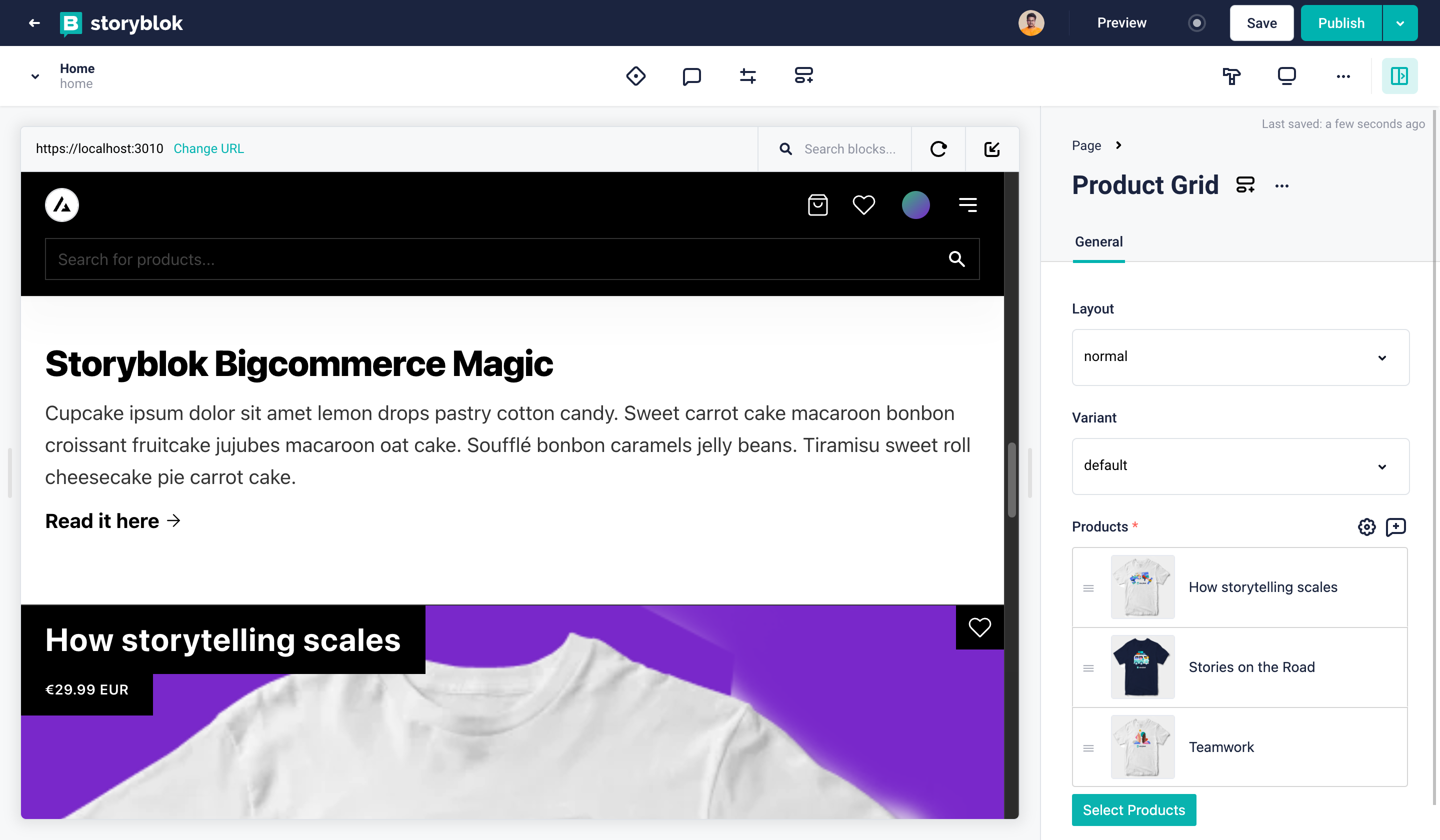1440x840 pixels.
Task: Reload the preview frame
Action: [937, 148]
